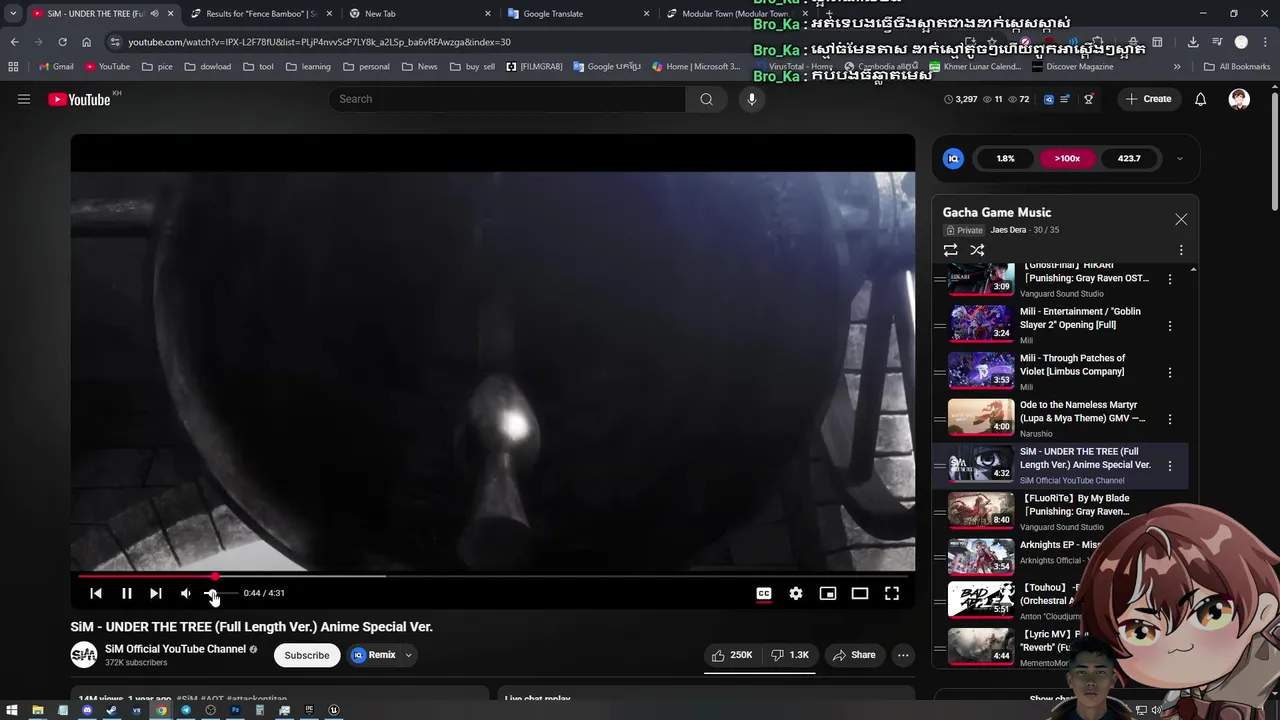Expand the Remix dropdown arrow
1280x720 pixels.
point(408,655)
